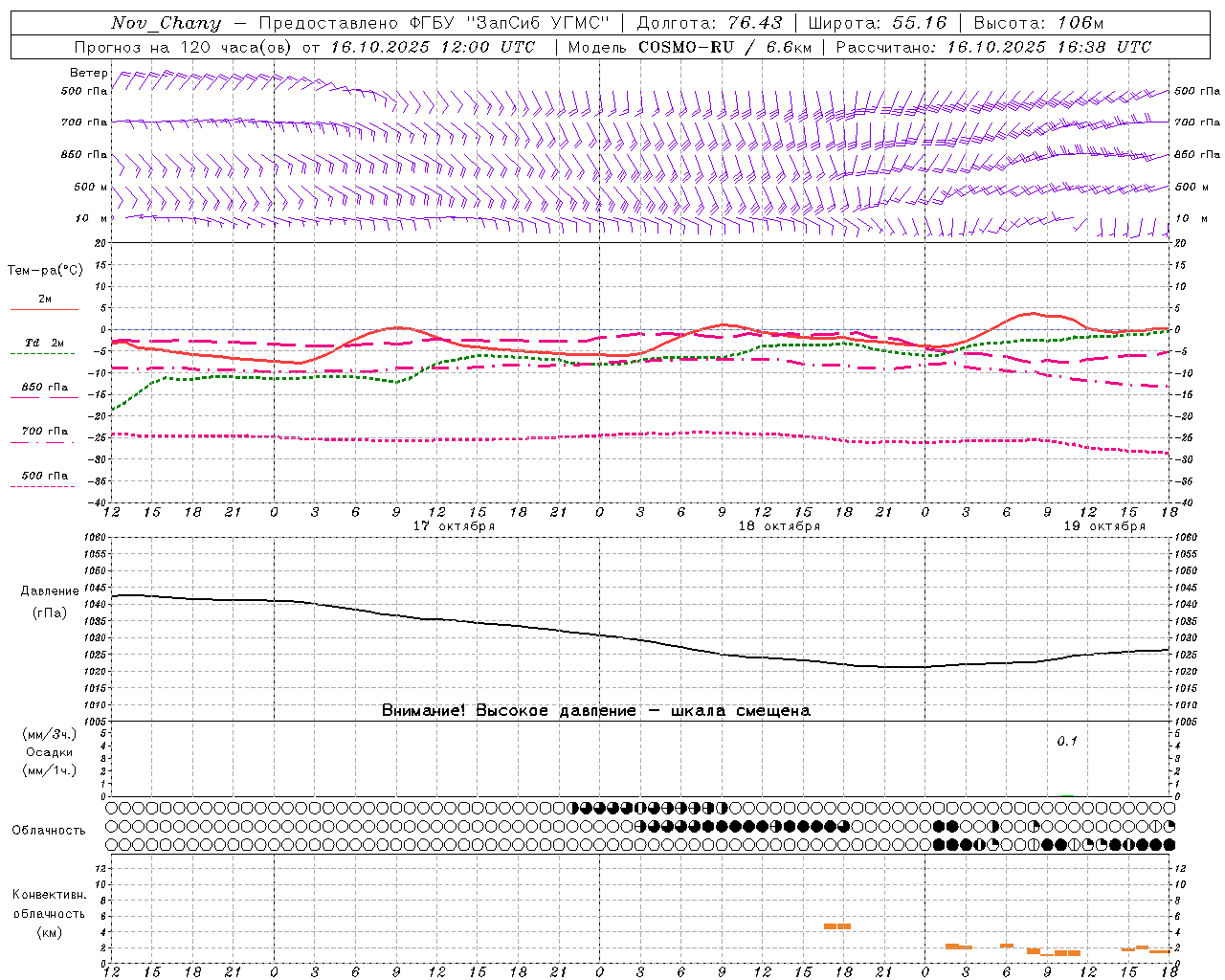
Task: Click the "Ветер" wind panel label
Action: coord(88,73)
